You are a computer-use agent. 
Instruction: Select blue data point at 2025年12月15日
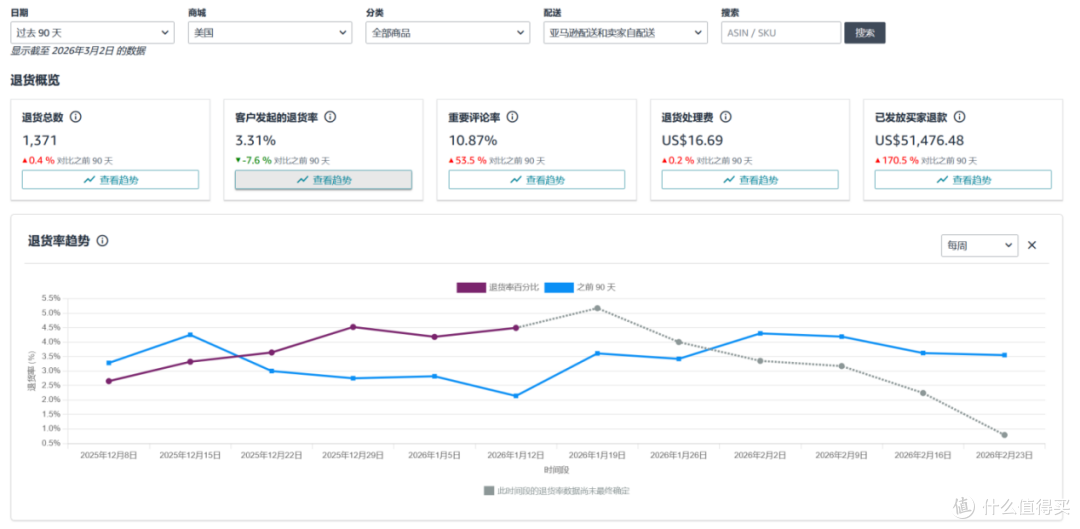click(190, 335)
